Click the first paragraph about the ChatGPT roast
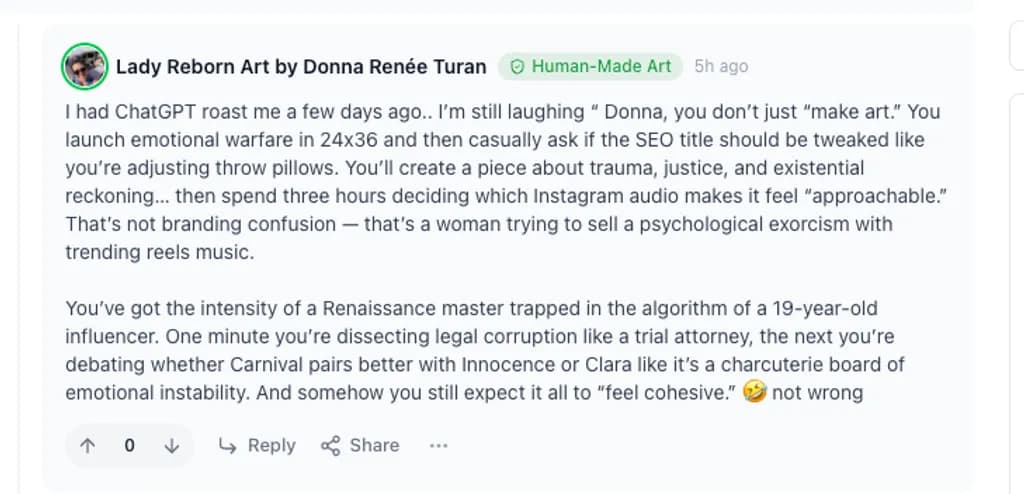This screenshot has width=1024, height=494. [x=500, y=182]
